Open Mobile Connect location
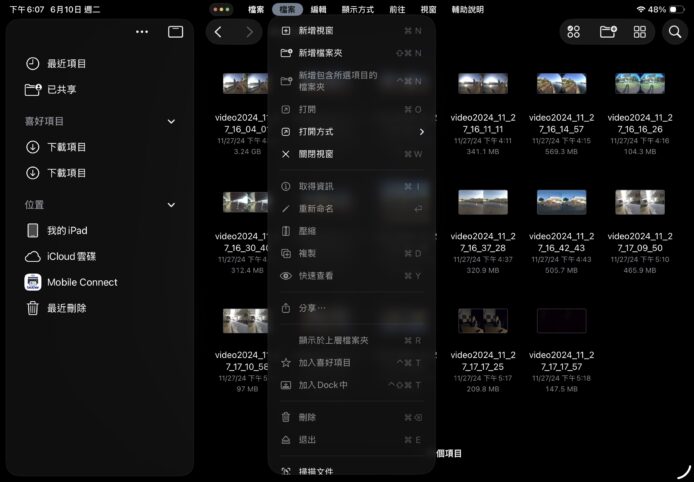This screenshot has width=694, height=482. tap(82, 282)
